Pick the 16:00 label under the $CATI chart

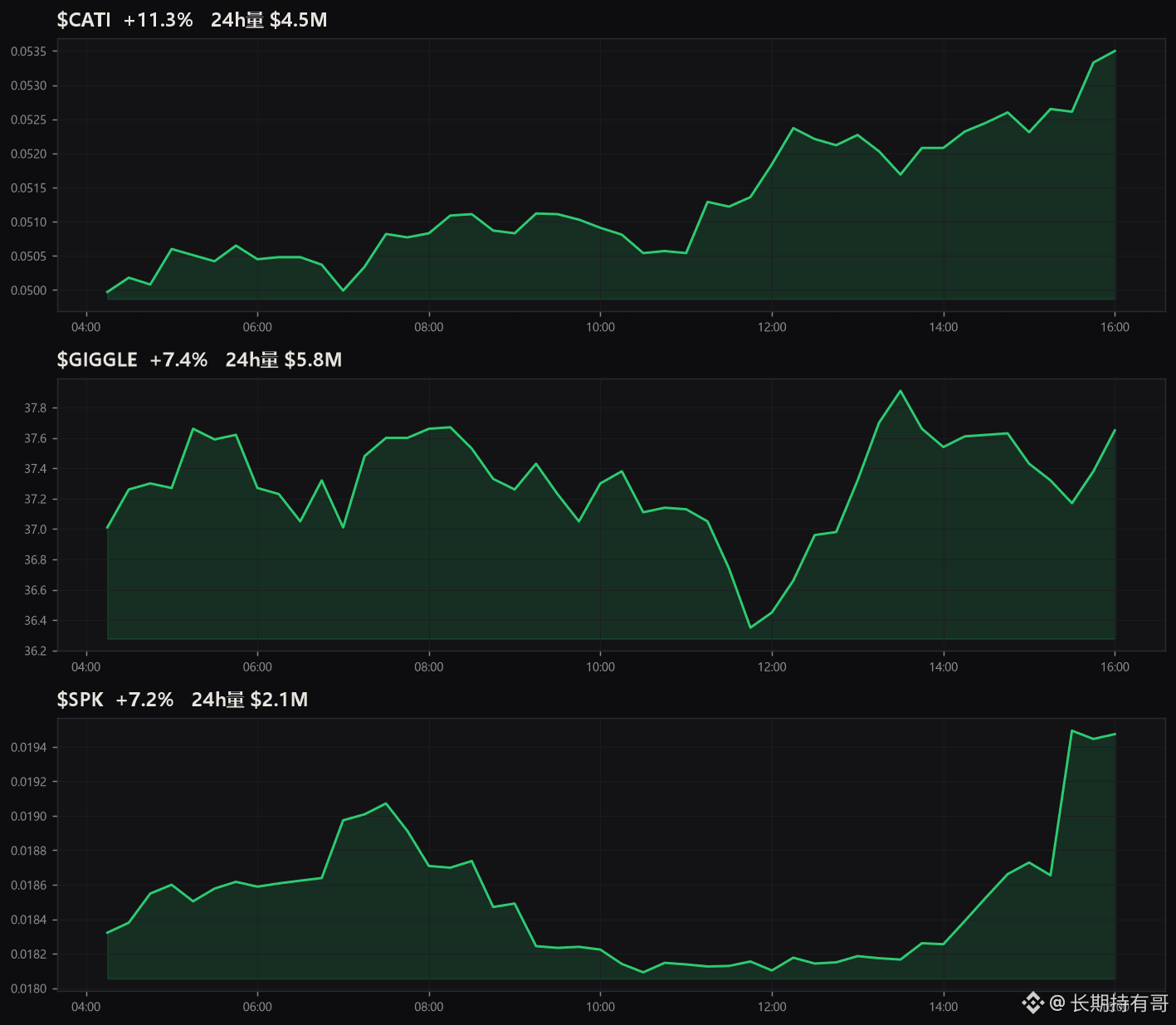(x=1115, y=327)
